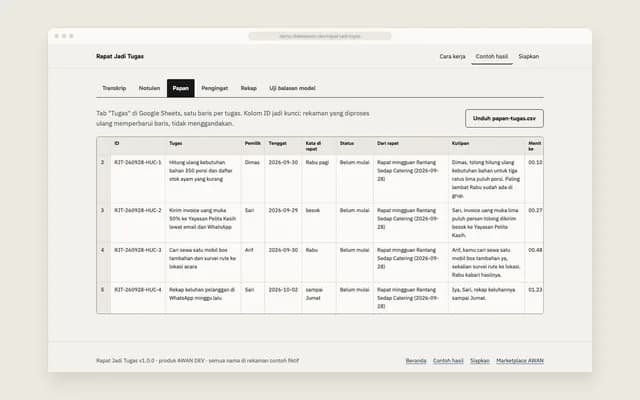Click the Kata di rapat column header
This screenshot has height=400, width=640.
click(x=319, y=146)
